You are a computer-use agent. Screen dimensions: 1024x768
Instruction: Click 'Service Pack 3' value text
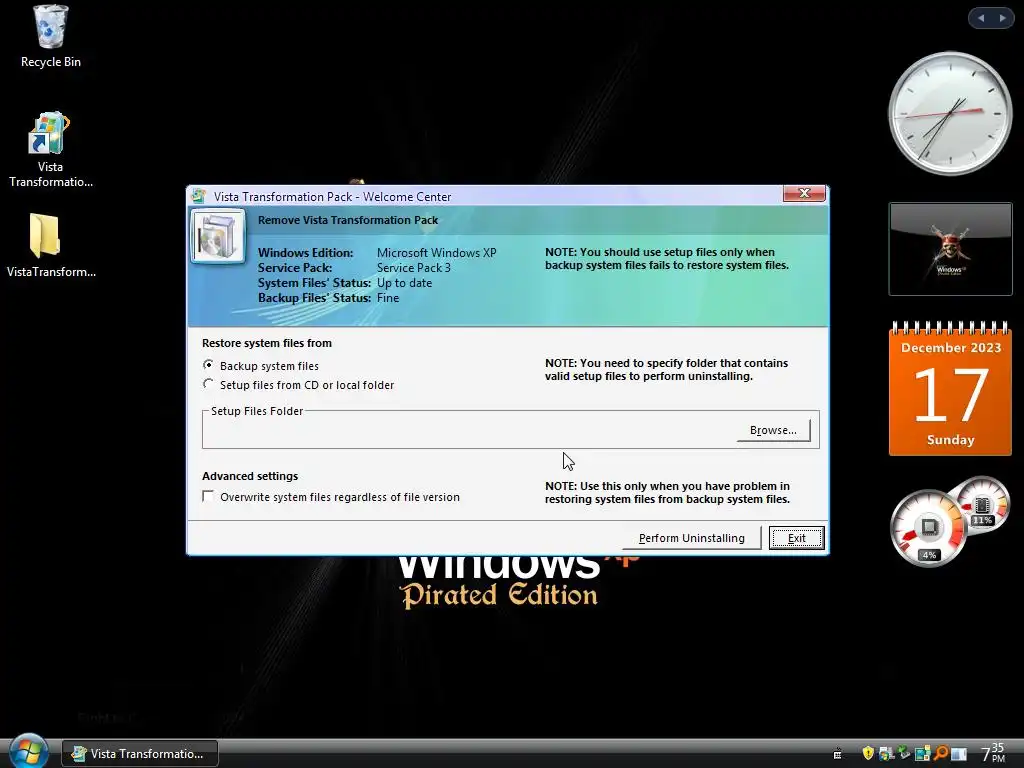coord(413,268)
